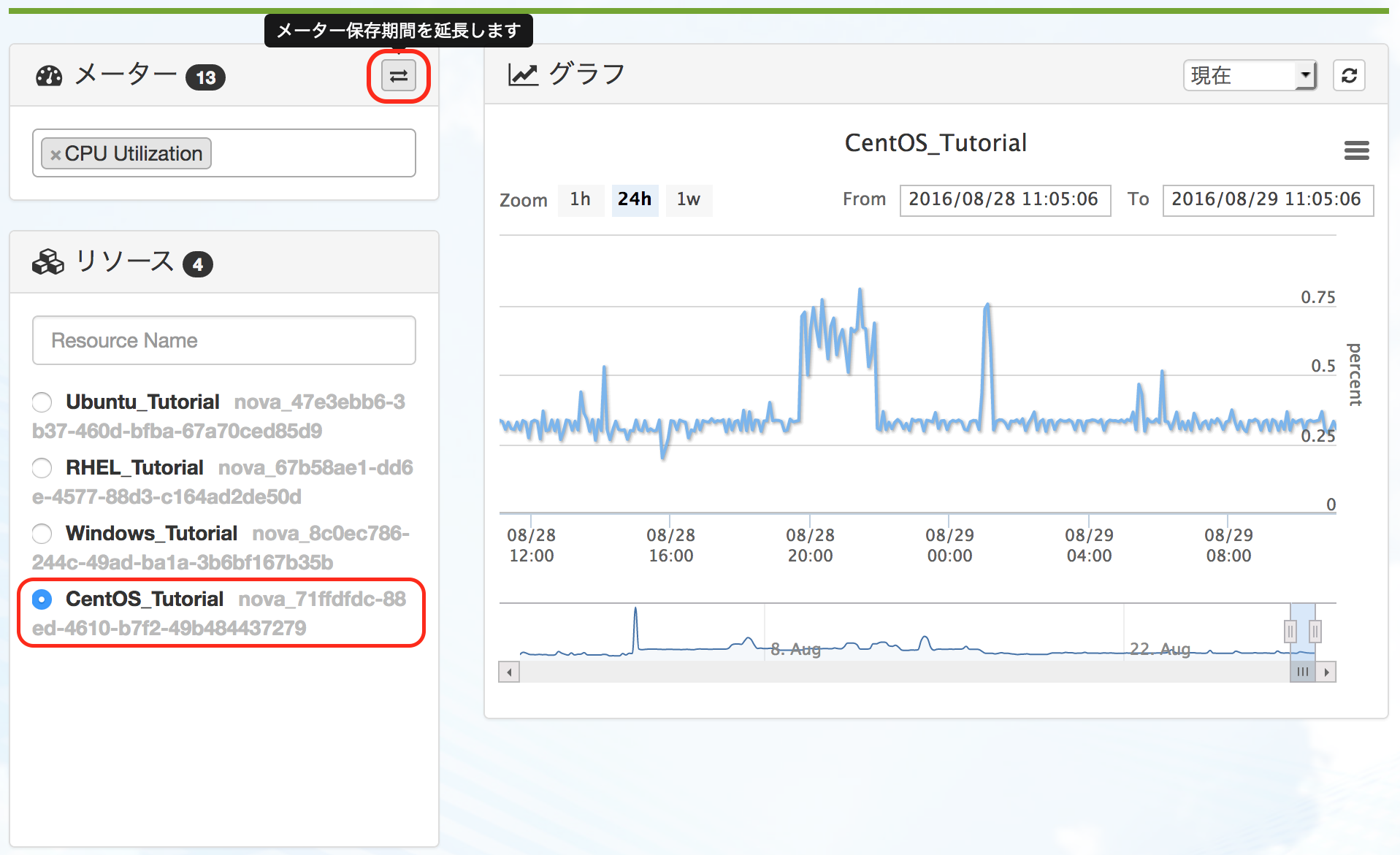The height and width of the screenshot is (855, 1400).
Task: Click the resources cubes icon
Action: pos(48,262)
